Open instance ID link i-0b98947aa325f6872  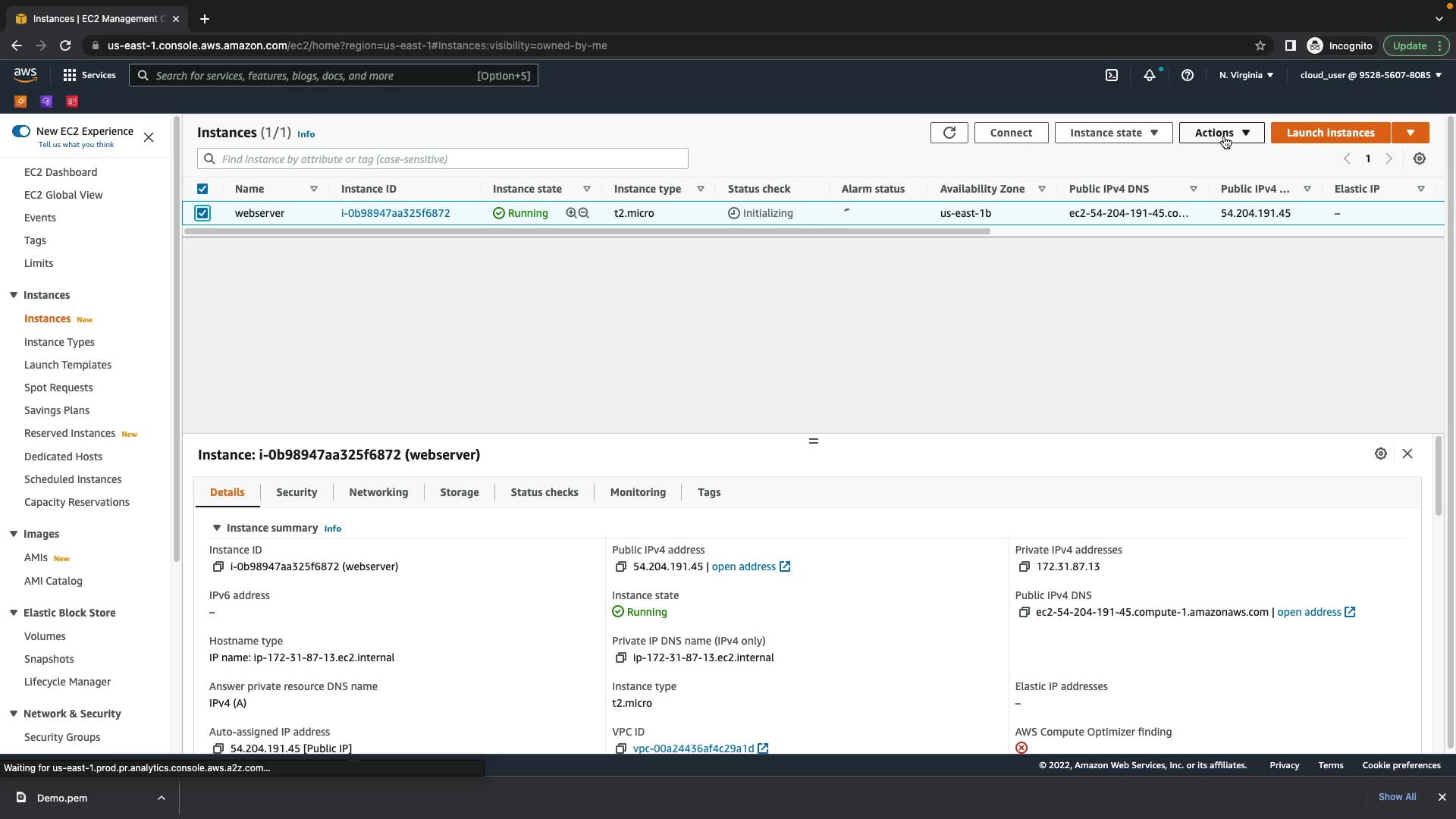point(395,213)
